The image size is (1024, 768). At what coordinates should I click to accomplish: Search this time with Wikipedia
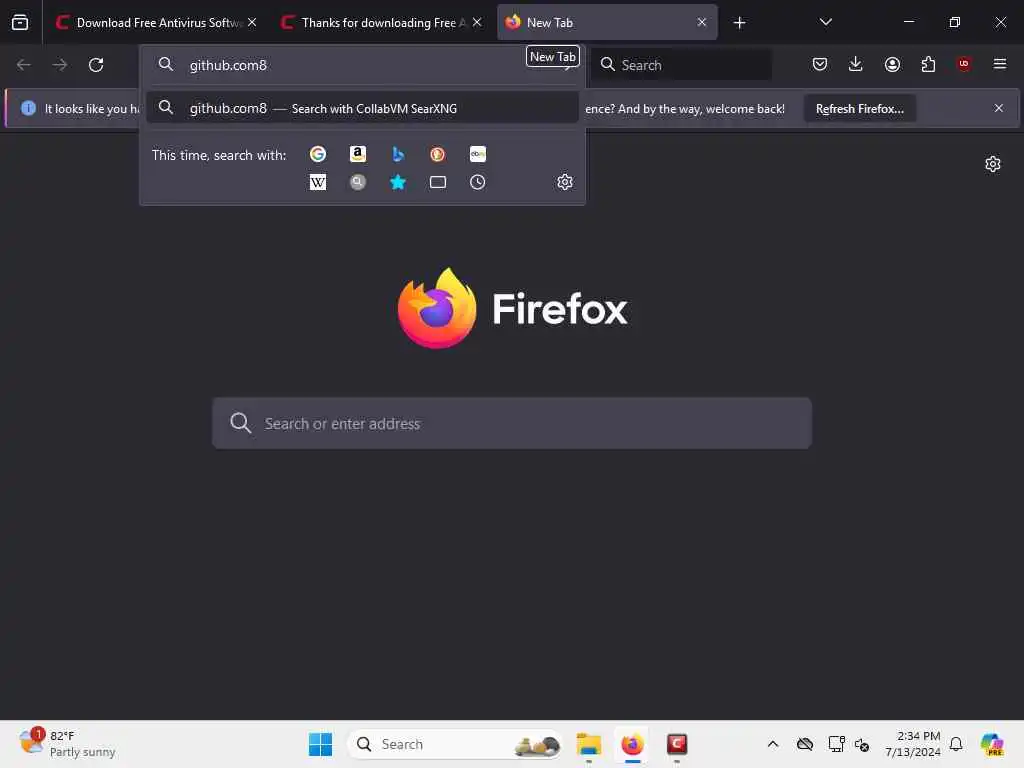click(x=318, y=182)
